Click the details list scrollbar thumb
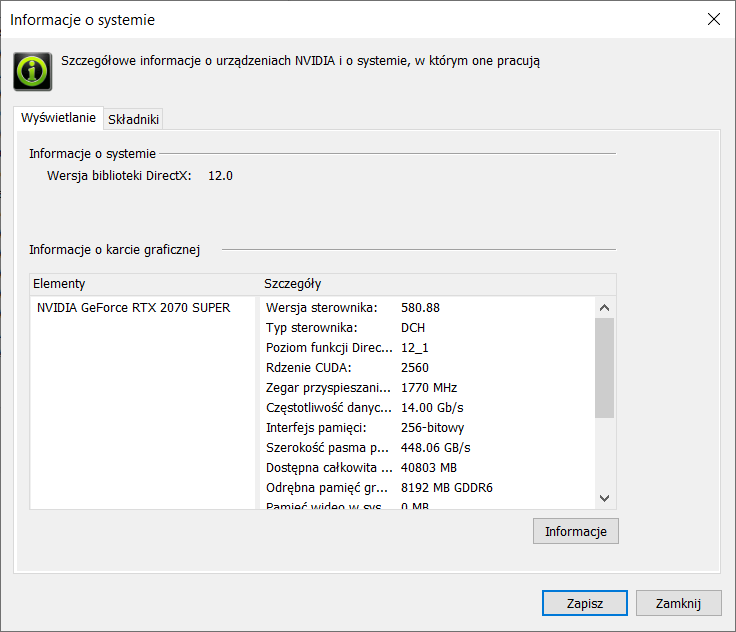 604,367
